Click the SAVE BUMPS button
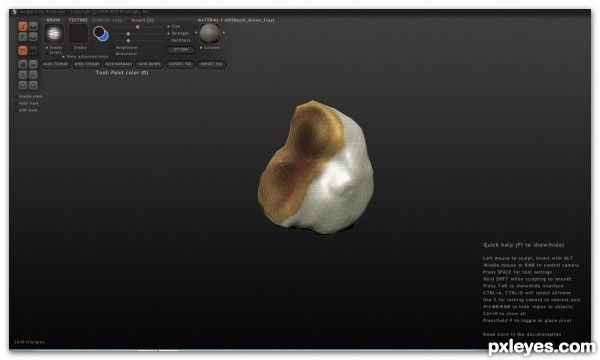 149,64
